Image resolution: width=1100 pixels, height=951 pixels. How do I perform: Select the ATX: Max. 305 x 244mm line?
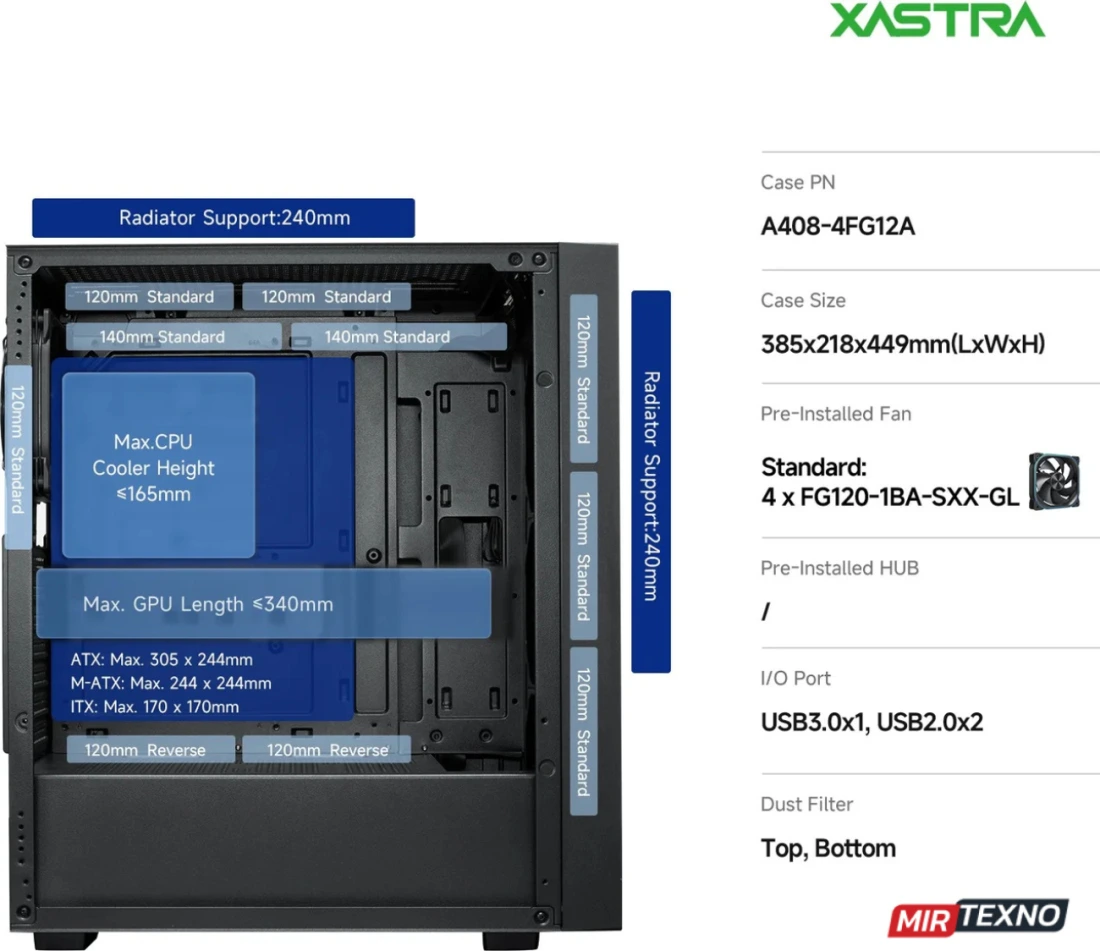161,659
